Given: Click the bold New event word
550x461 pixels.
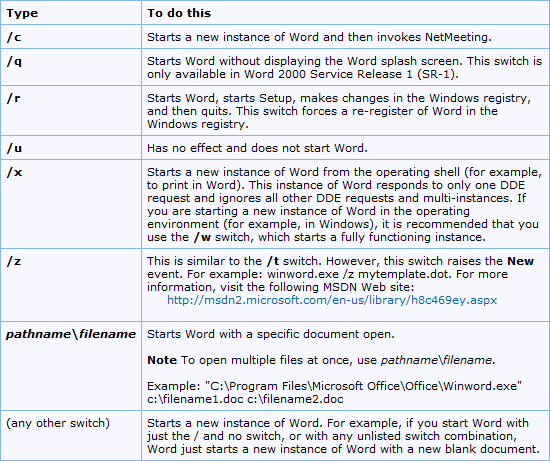Looking at the screenshot, I should pyautogui.click(x=521, y=261).
